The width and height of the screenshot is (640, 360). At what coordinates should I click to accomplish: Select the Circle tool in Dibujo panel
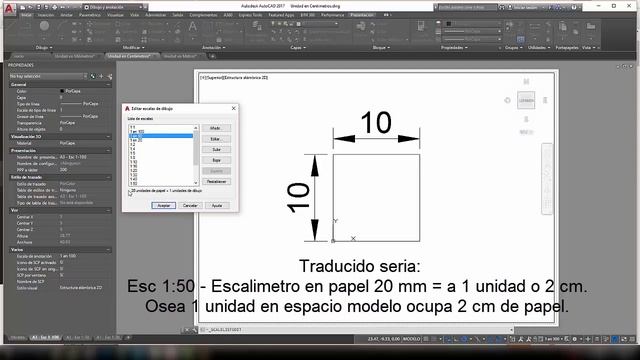[x=44, y=26]
